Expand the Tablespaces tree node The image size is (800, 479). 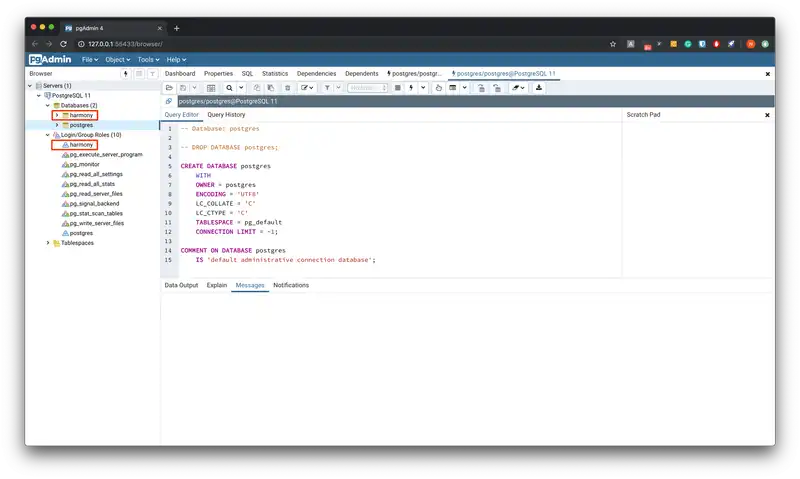[x=47, y=243]
